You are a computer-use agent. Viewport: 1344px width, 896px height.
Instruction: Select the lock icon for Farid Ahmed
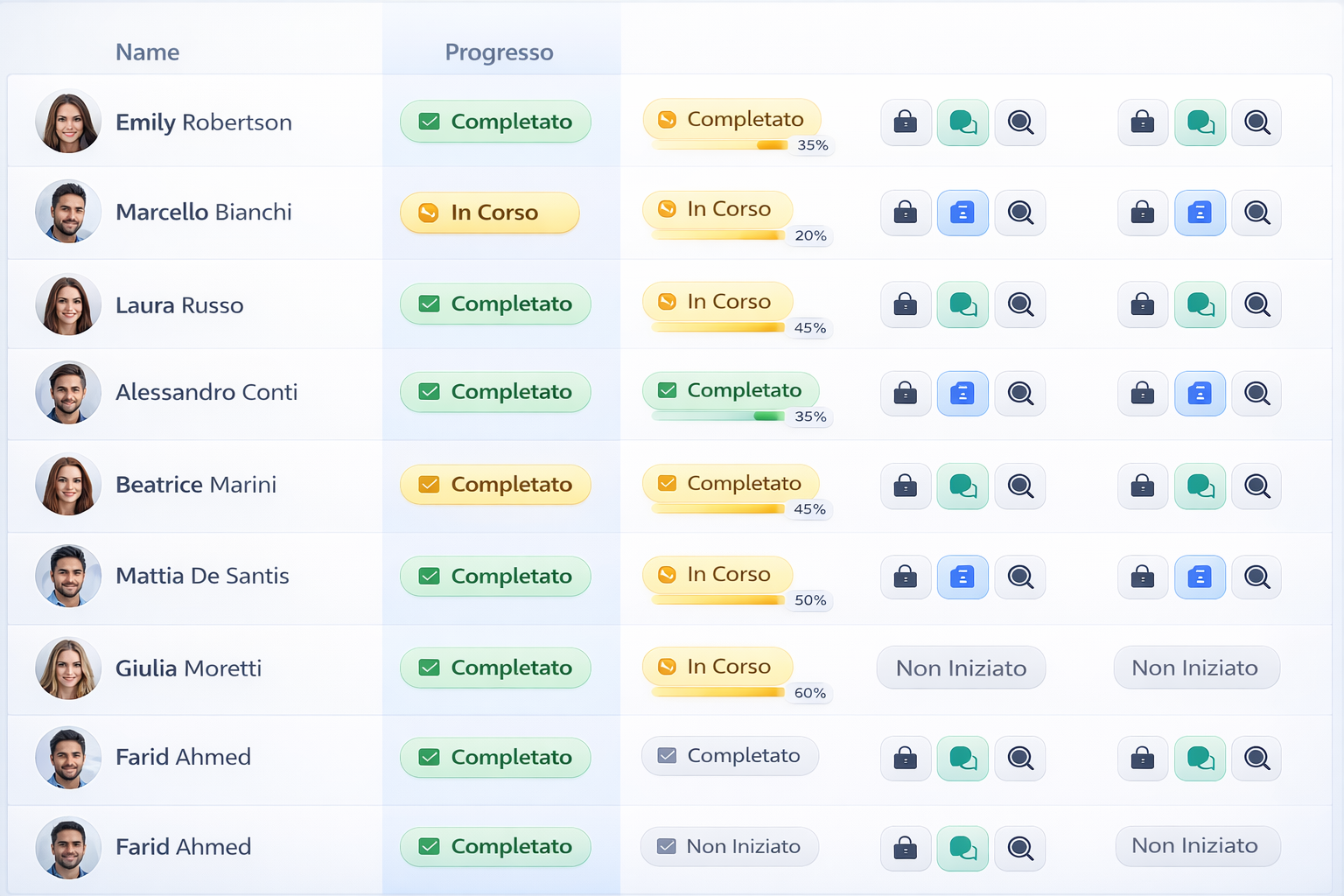coord(906,759)
